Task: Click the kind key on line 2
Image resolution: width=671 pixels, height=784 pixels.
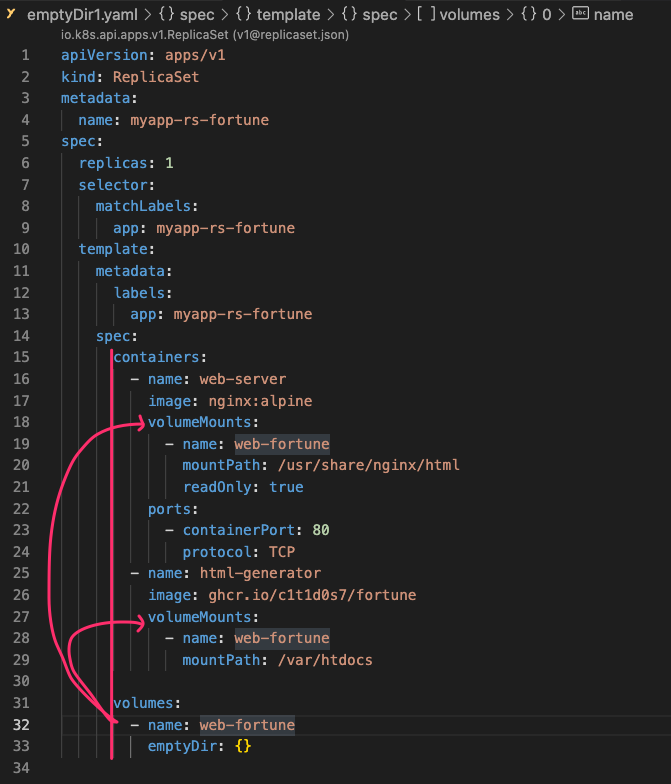Action: [78, 77]
